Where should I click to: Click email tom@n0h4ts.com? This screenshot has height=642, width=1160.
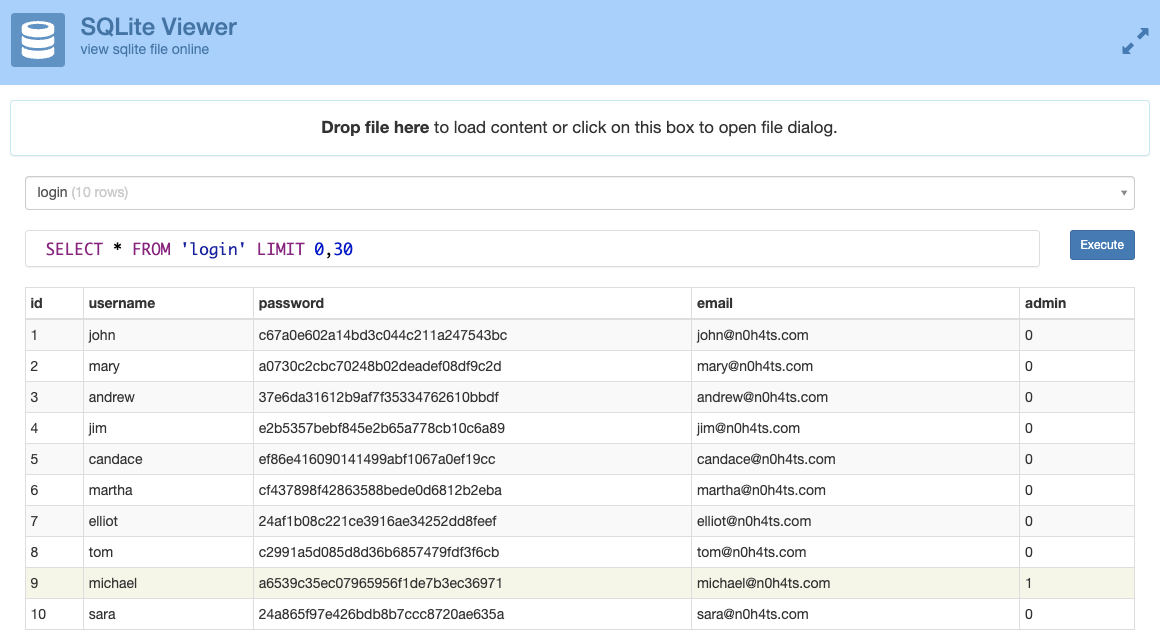(751, 553)
